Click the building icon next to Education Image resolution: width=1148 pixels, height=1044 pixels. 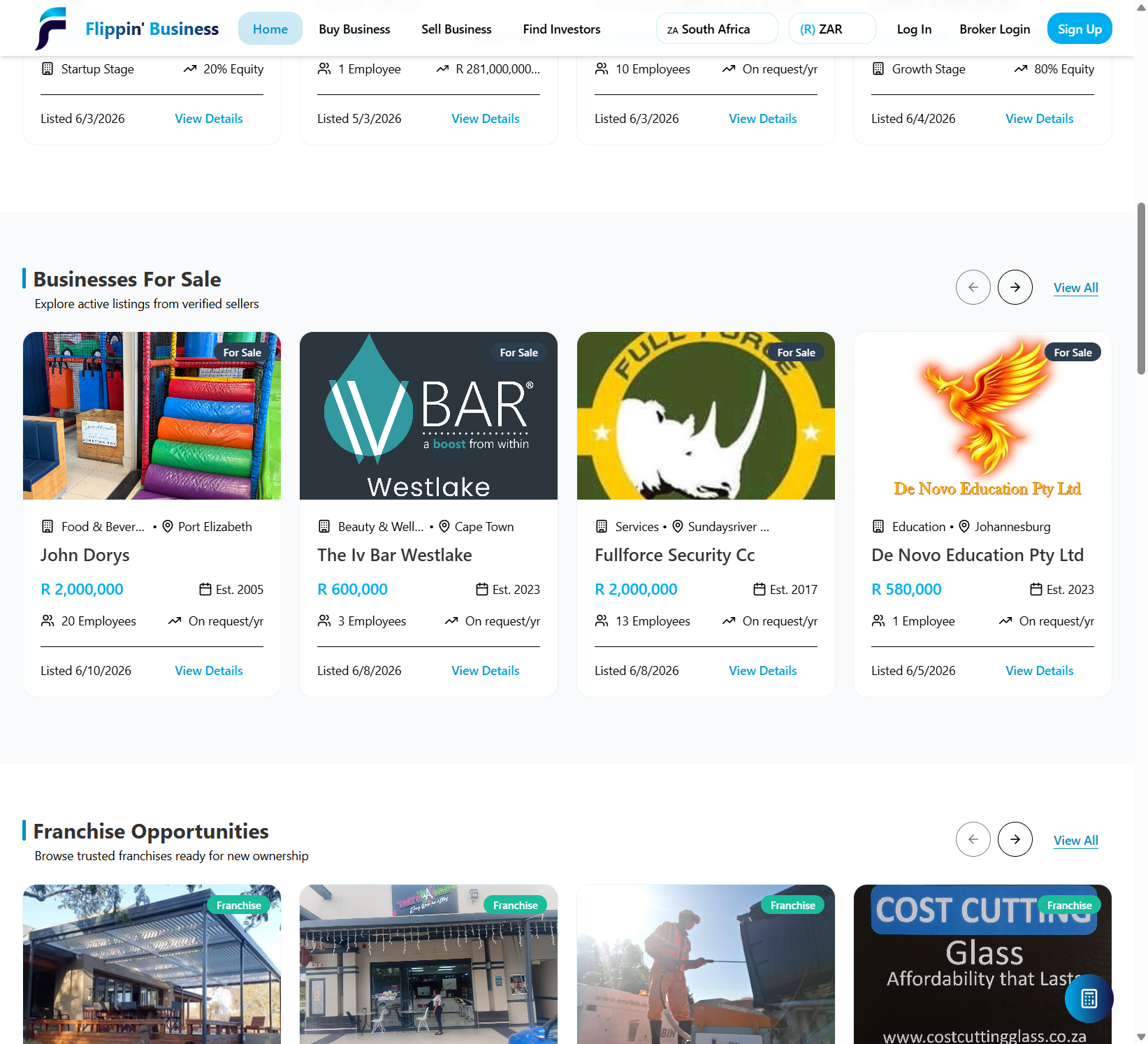tap(878, 526)
